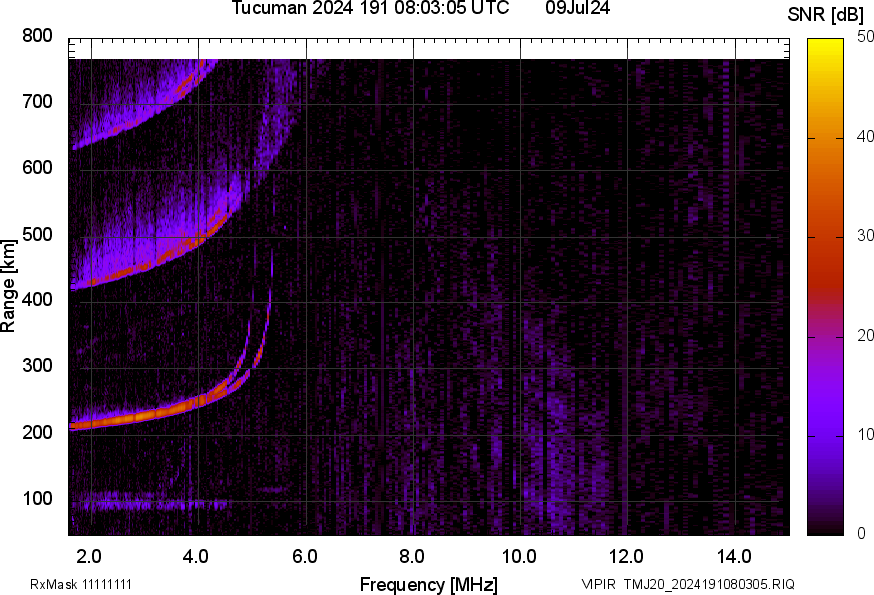Click the 'Frequency [MHz]' axis label

click(x=429, y=584)
